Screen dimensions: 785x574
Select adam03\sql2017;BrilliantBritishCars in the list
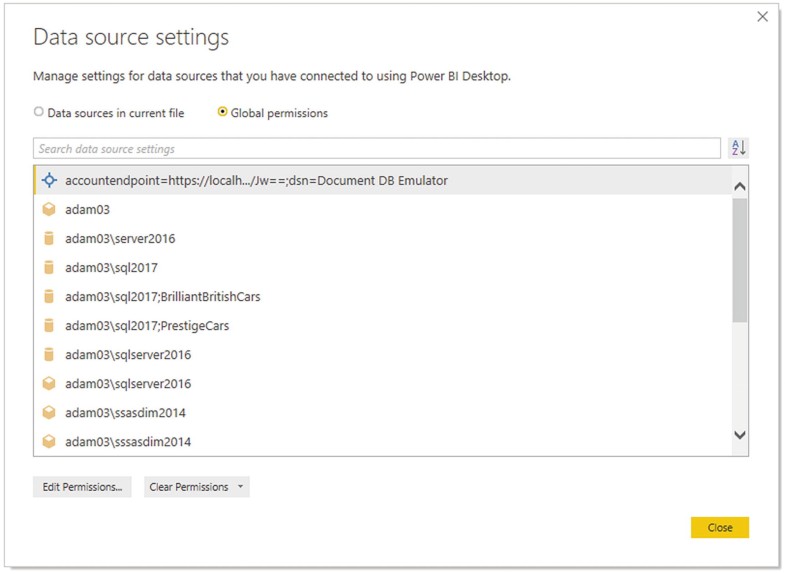(x=383, y=296)
